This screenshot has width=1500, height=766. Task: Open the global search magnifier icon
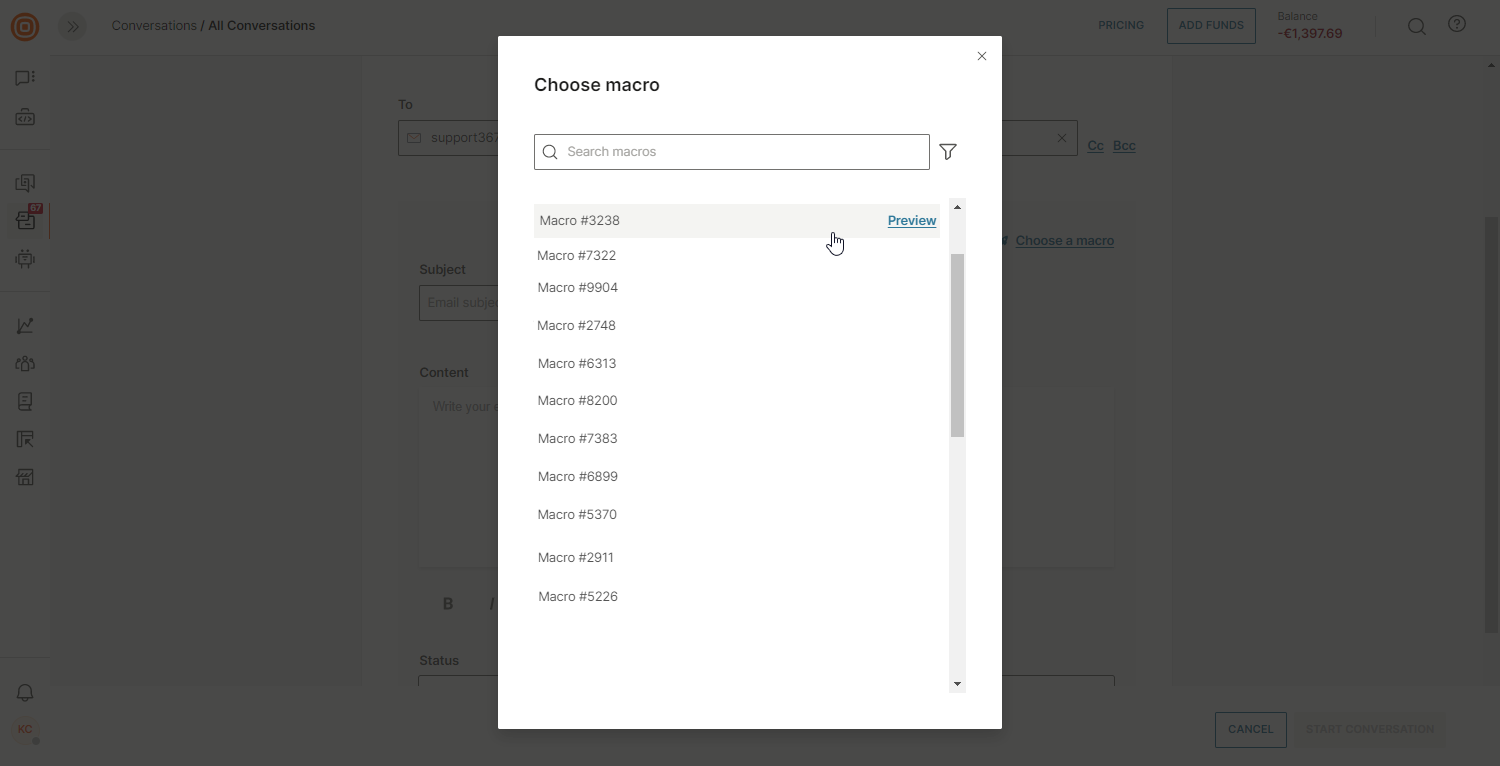1416,27
